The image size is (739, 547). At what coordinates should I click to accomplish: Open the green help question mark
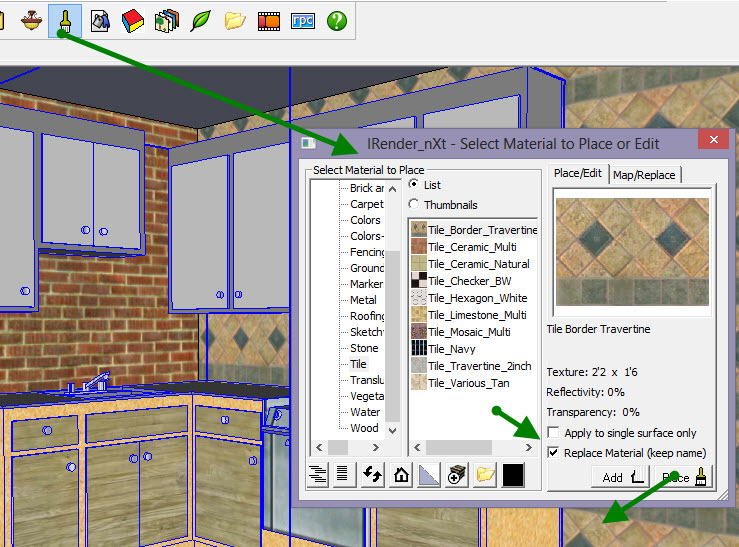(337, 19)
